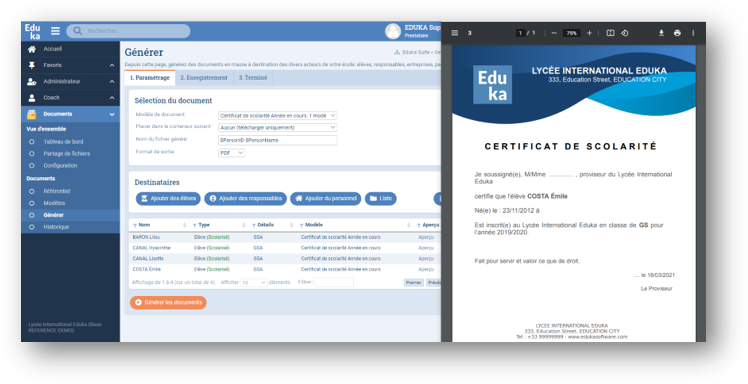
Task: Open the hamburger menu next to Eduka logo
Action: (55, 31)
